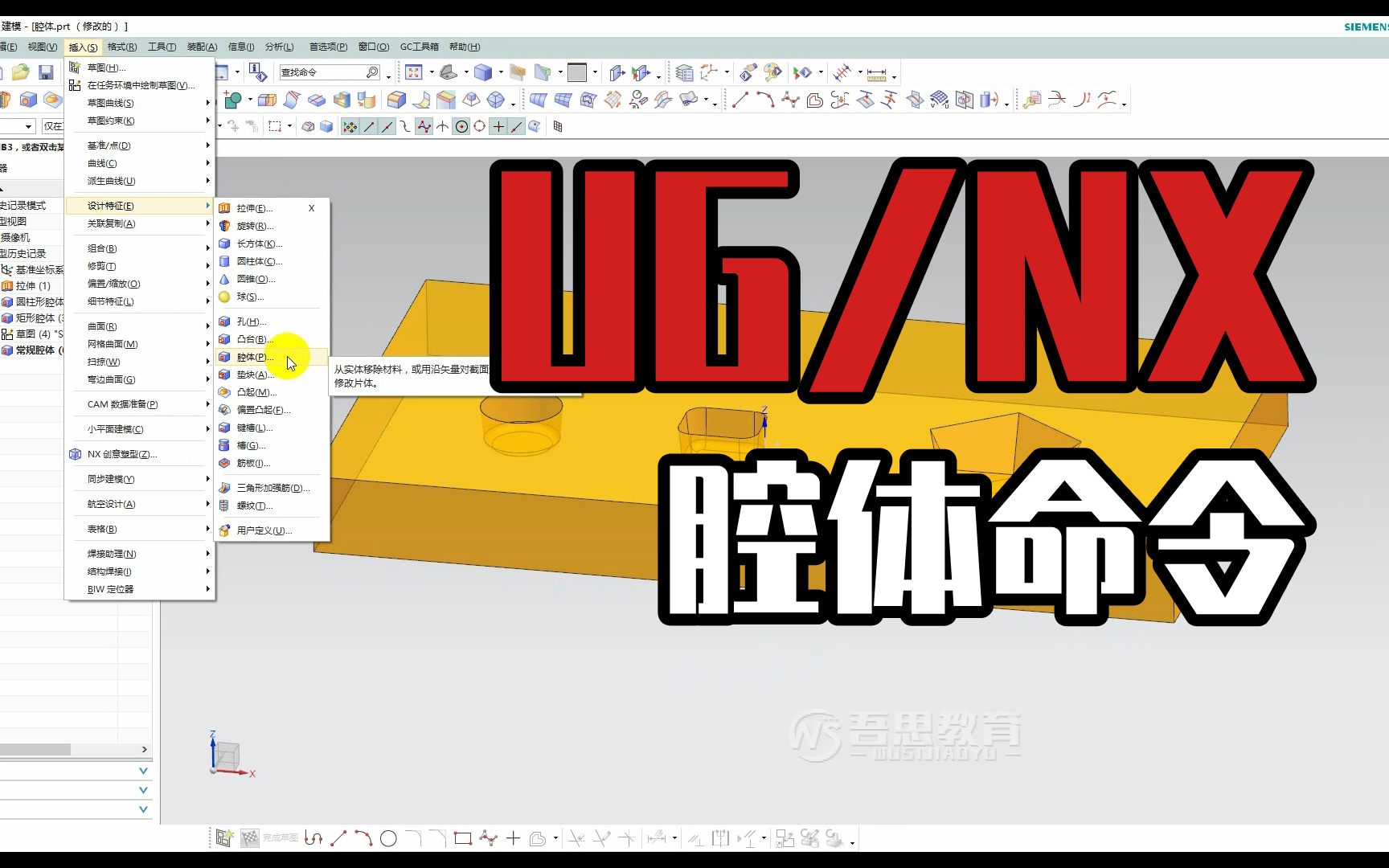Click the shaded blue cube rendering icon
1389x868 pixels.
(482, 72)
